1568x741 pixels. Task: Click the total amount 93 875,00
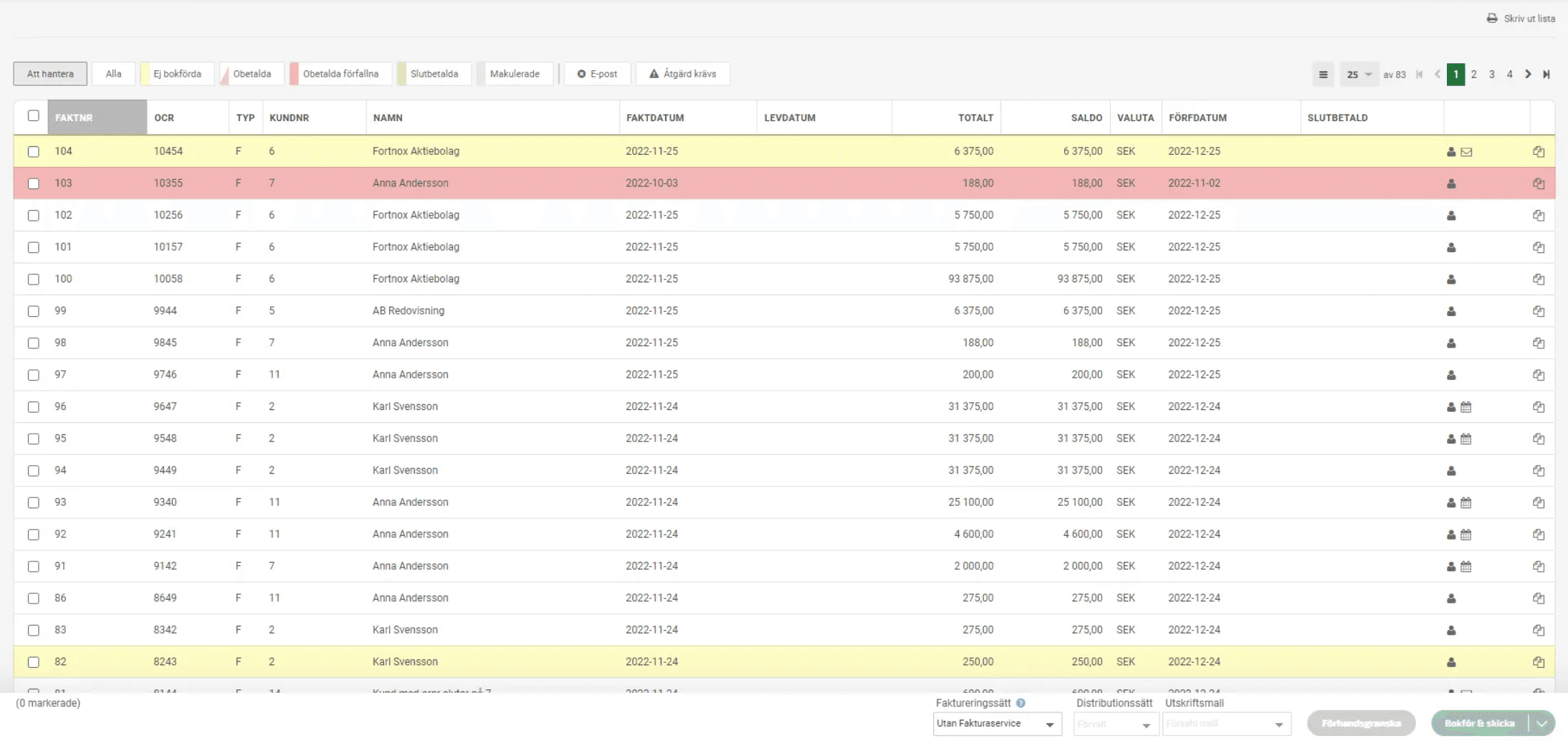970,279
